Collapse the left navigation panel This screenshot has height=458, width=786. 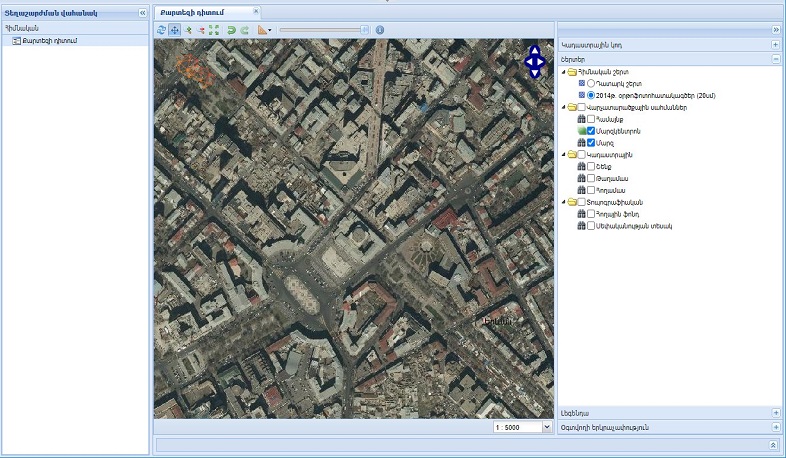[x=142, y=12]
